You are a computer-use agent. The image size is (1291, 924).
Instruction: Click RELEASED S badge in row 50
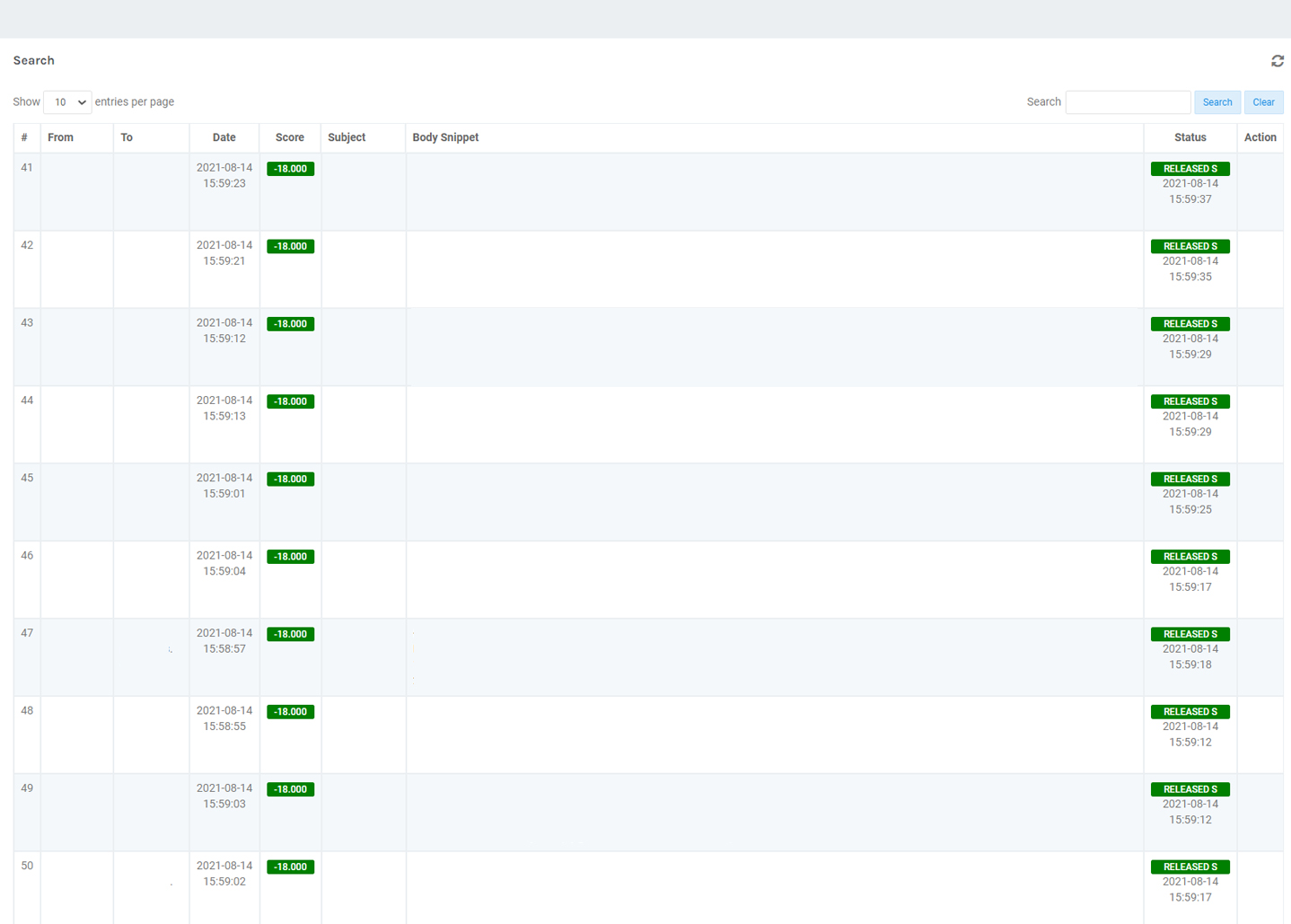(1190, 867)
